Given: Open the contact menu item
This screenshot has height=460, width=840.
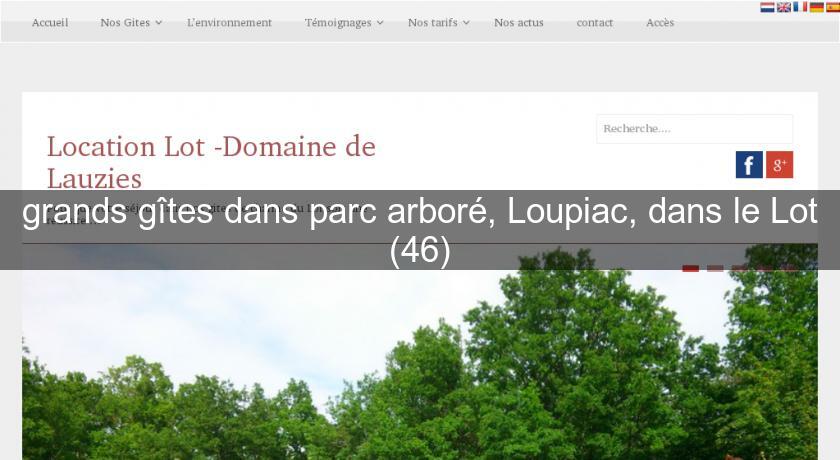Looking at the screenshot, I should tap(595, 22).
